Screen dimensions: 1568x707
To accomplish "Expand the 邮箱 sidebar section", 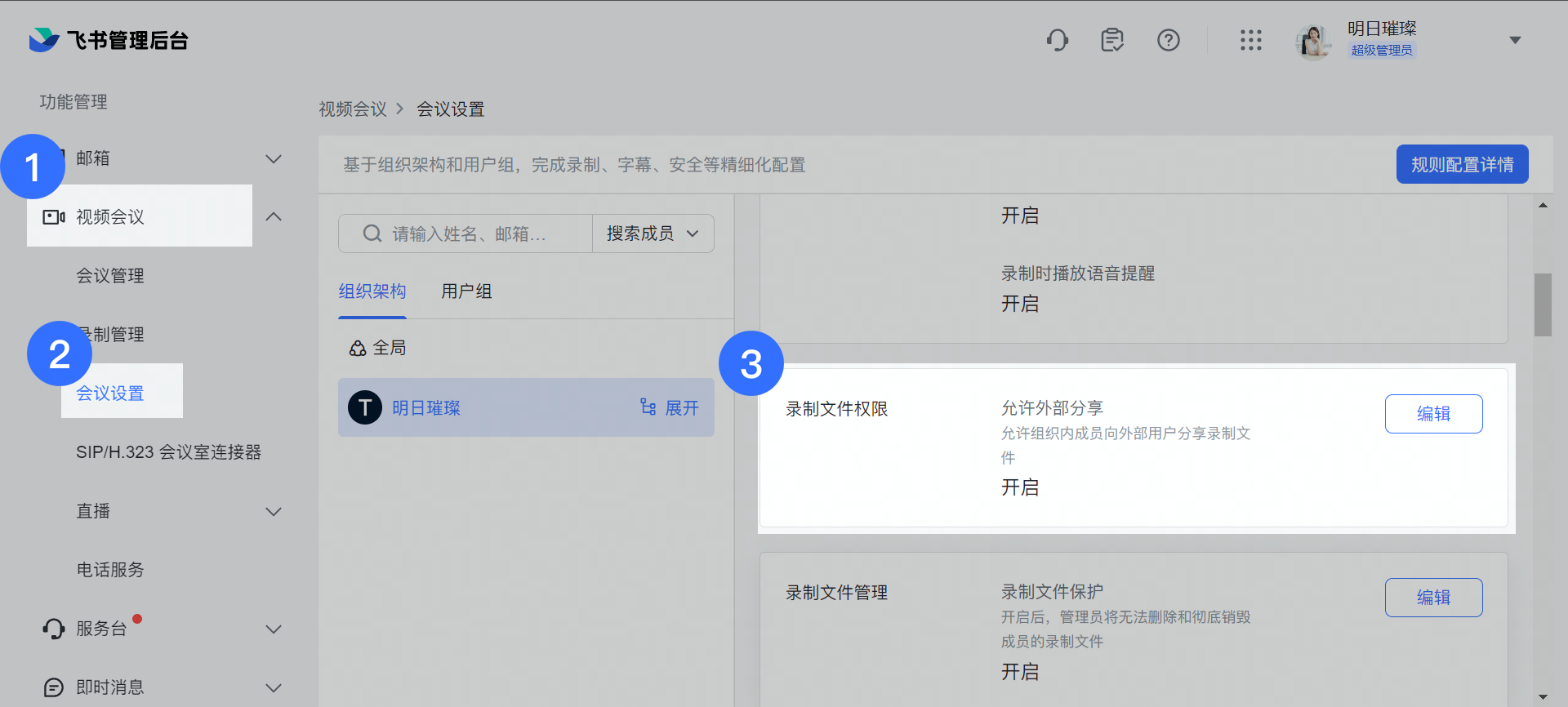I will tap(274, 158).
